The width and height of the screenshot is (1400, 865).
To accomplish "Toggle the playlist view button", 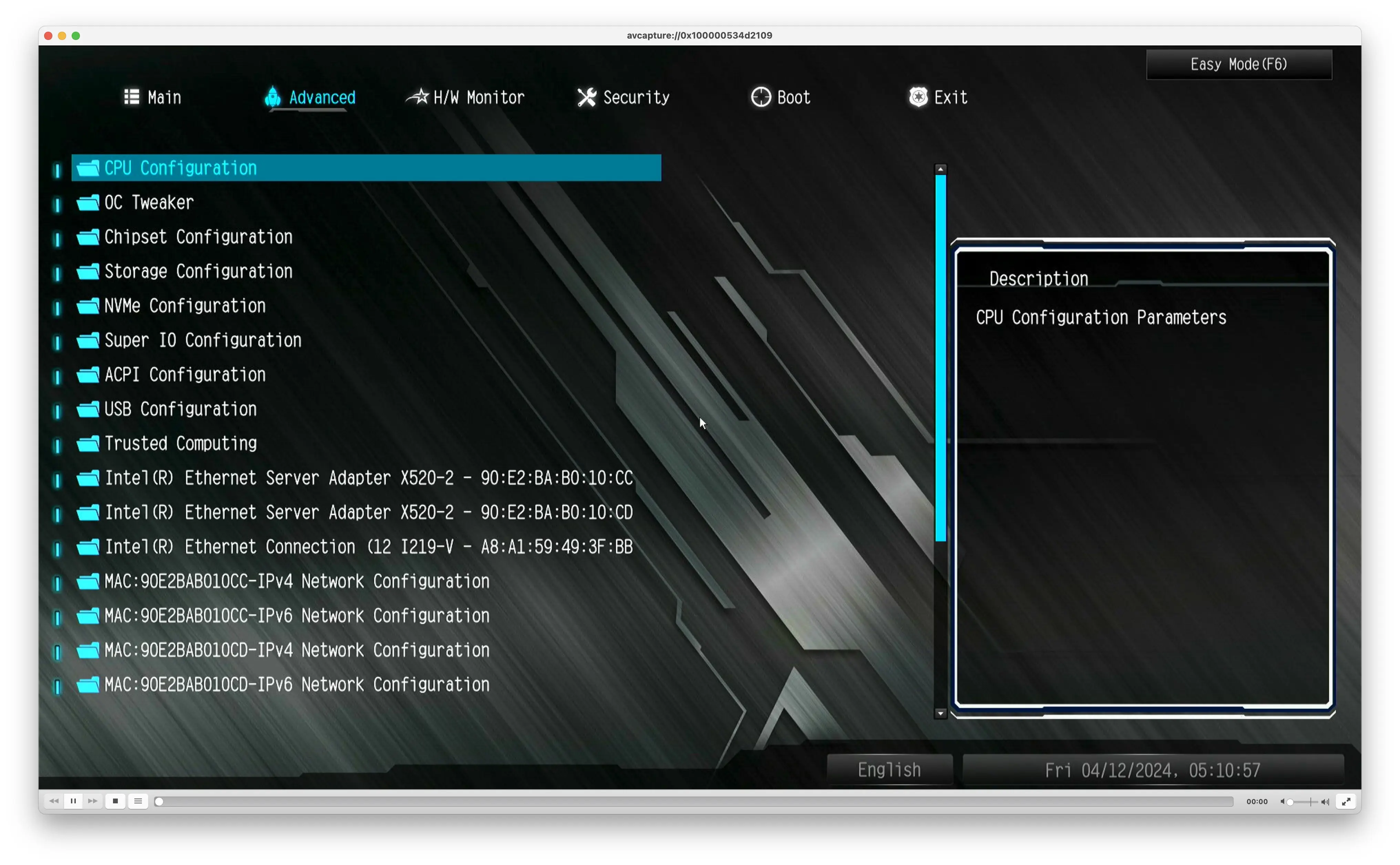I will [138, 801].
